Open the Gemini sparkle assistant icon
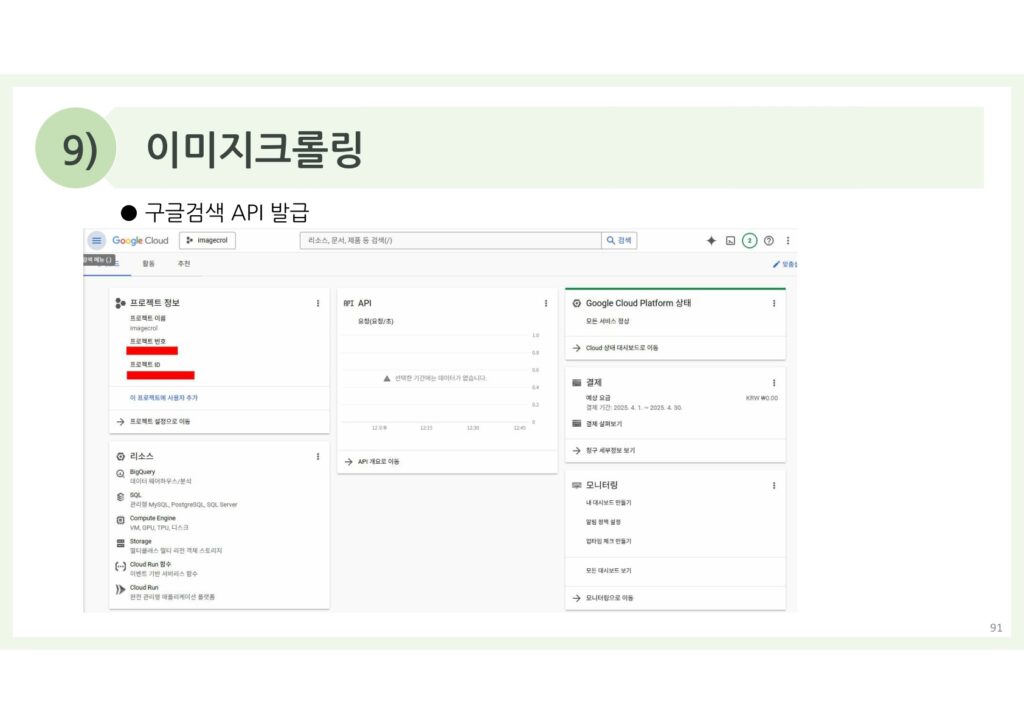The image size is (1024, 724). [x=711, y=240]
